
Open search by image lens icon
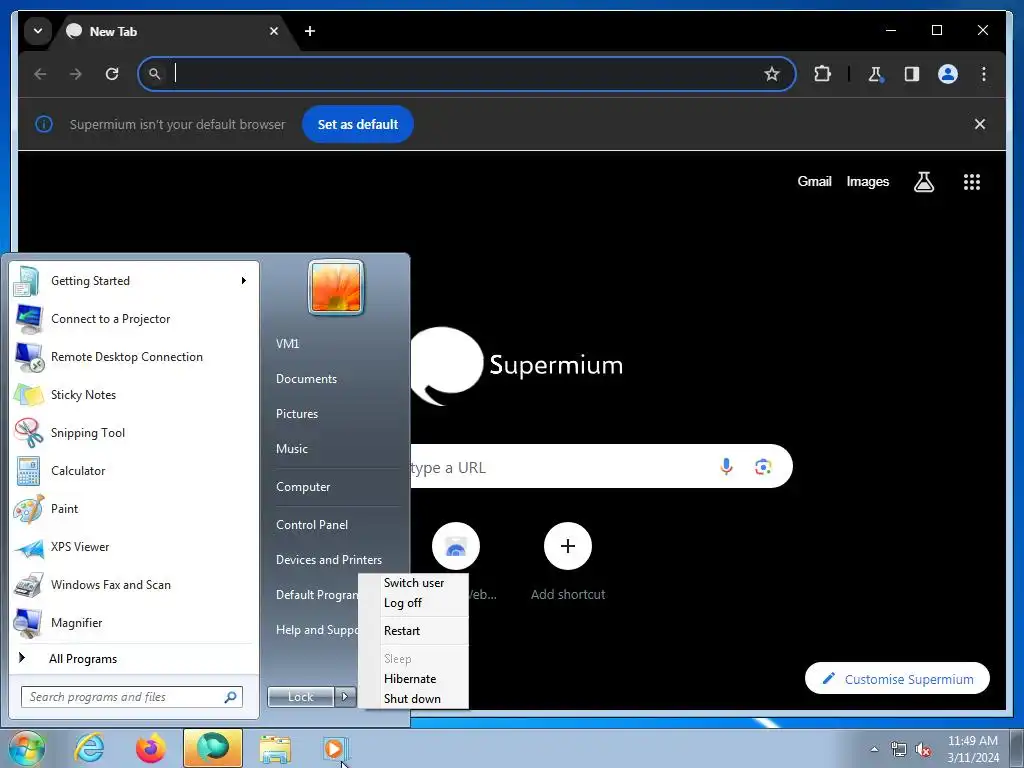tap(763, 466)
